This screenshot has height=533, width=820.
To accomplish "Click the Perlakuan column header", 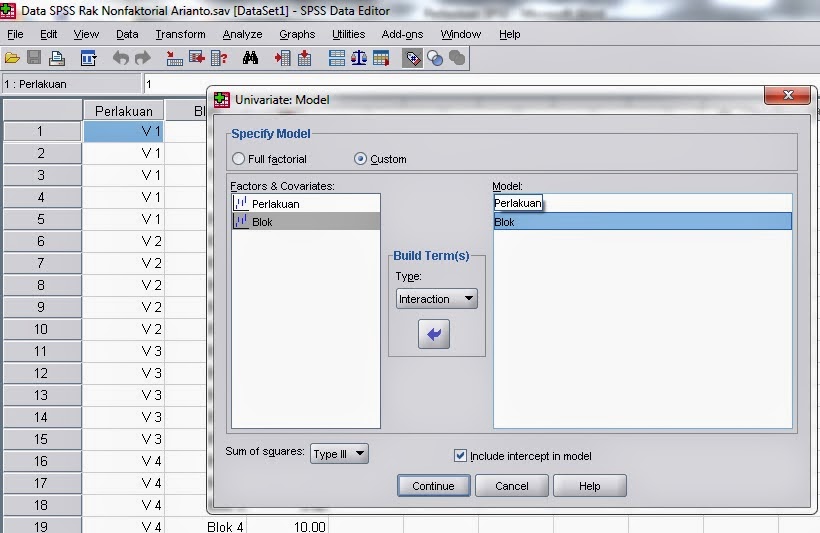I will [x=123, y=111].
